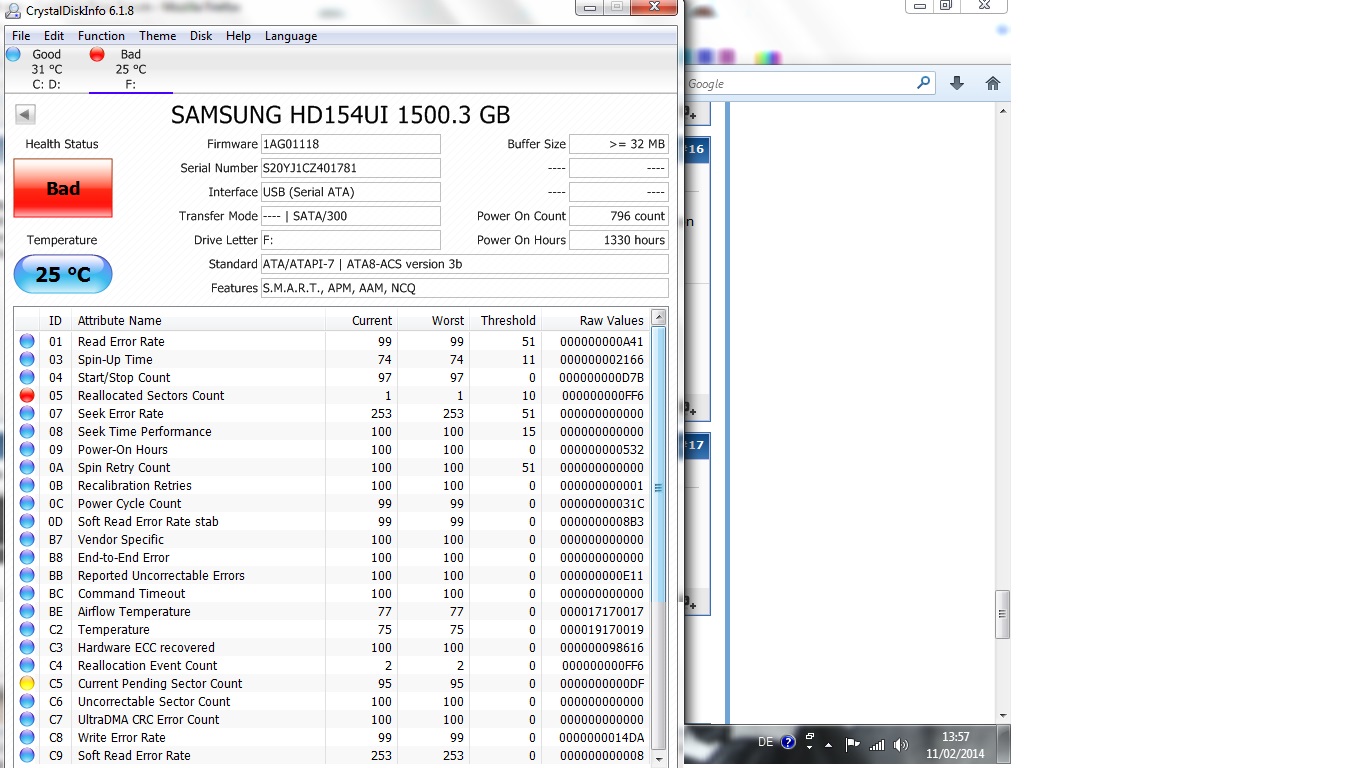This screenshot has width=1366, height=768.
Task: Select the Airflow Temperature row name
Action: tap(134, 612)
